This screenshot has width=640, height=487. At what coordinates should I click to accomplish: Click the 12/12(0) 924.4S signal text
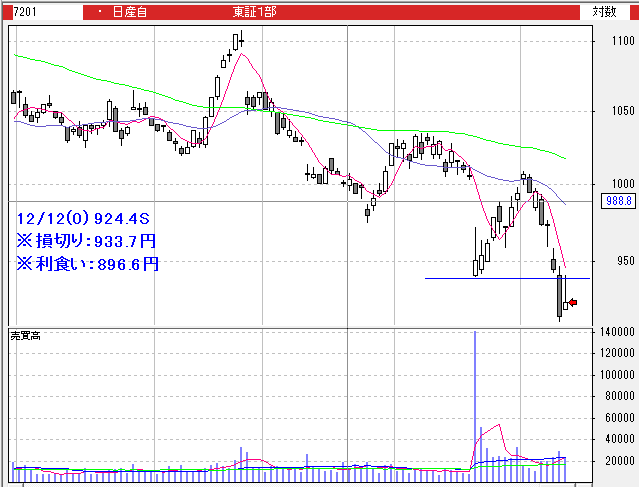(x=82, y=217)
